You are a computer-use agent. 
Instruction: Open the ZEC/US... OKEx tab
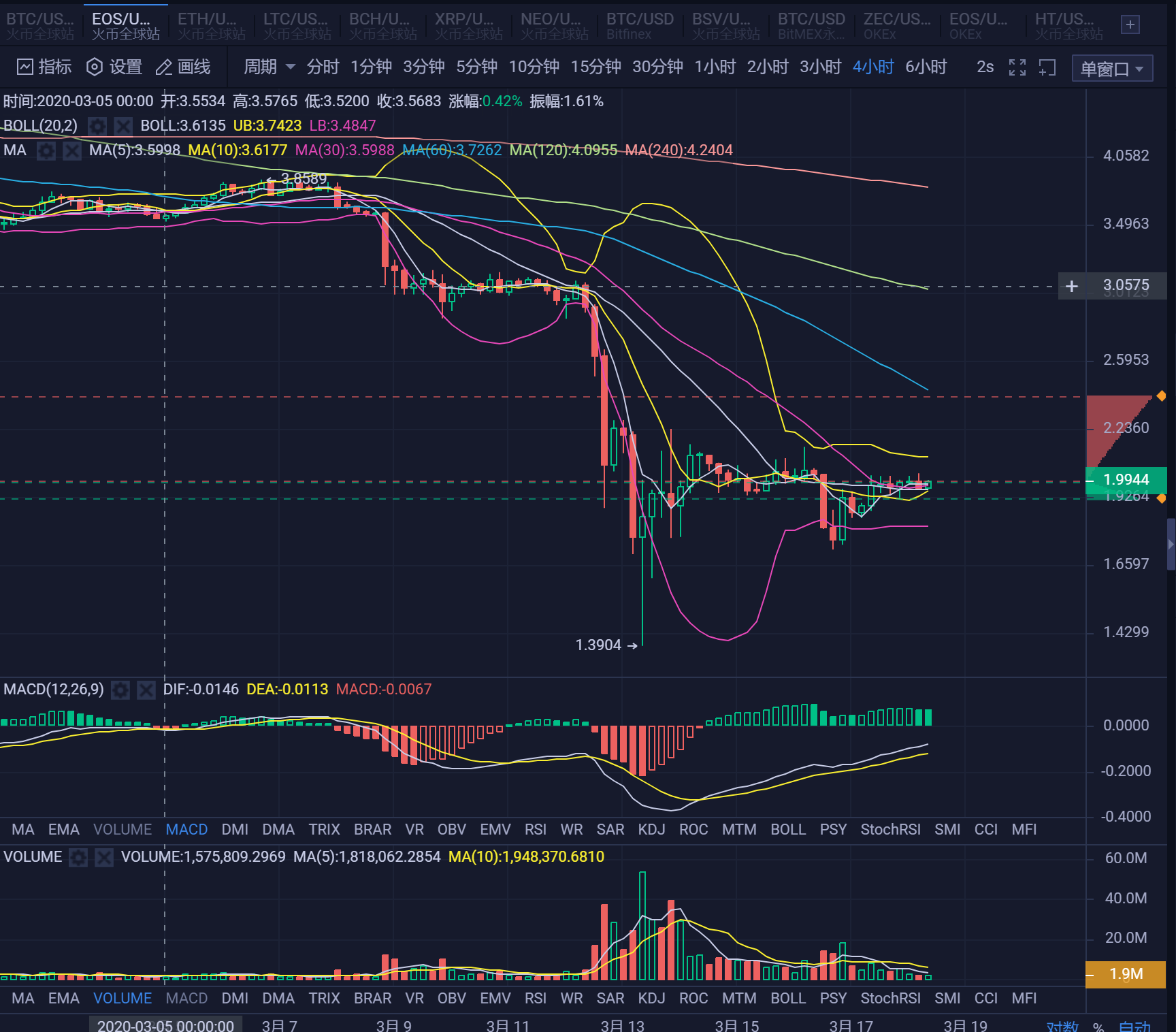pyautogui.click(x=898, y=25)
